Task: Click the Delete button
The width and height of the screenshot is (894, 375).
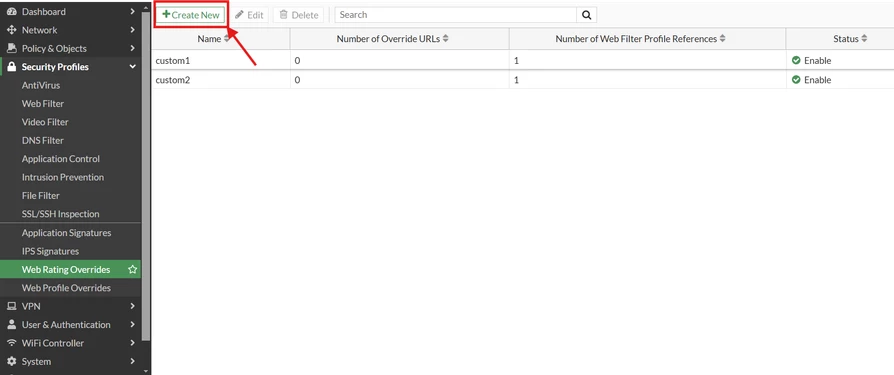Action: [x=298, y=15]
